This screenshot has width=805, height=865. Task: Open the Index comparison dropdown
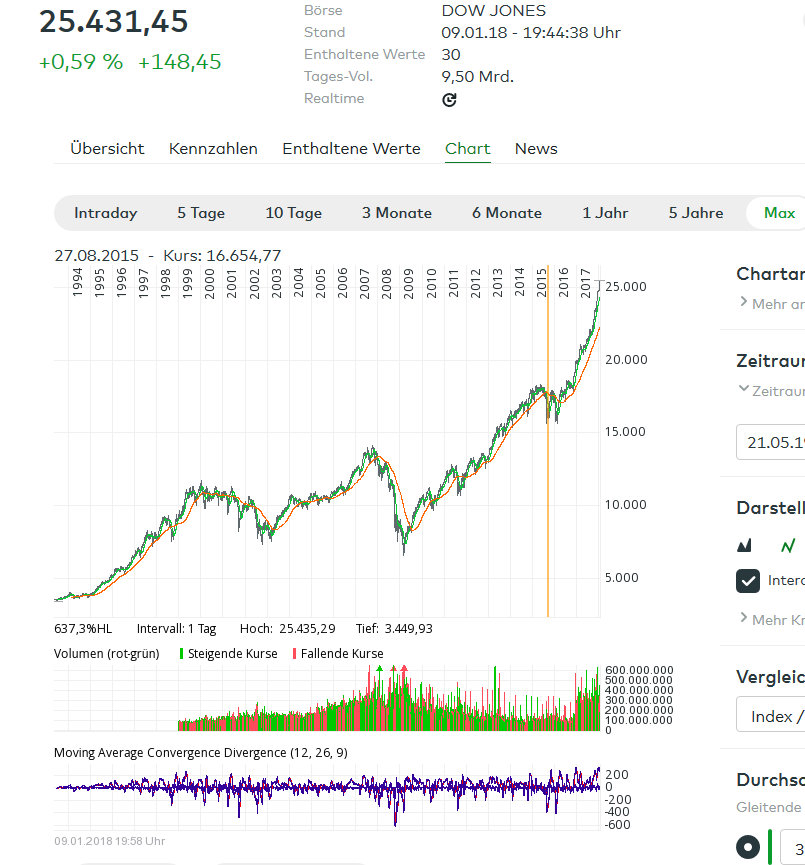pyautogui.click(x=772, y=716)
